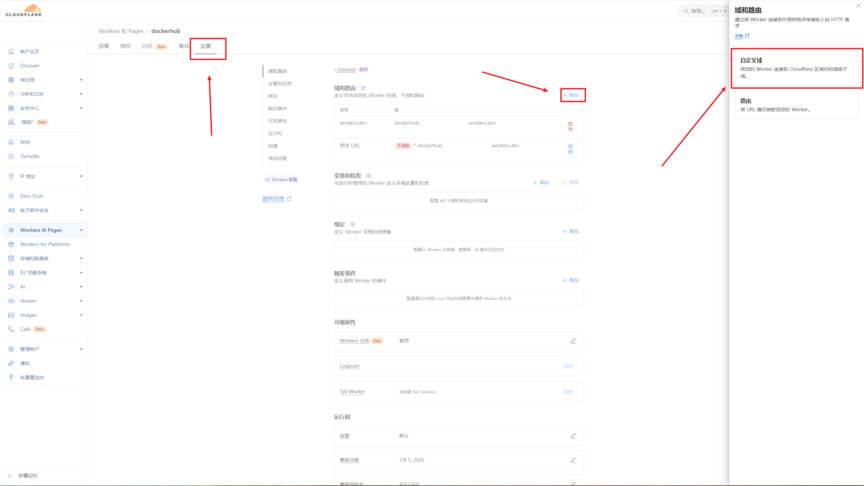Click the Images icon in the sidebar
The height and width of the screenshot is (486, 864).
(x=11, y=315)
